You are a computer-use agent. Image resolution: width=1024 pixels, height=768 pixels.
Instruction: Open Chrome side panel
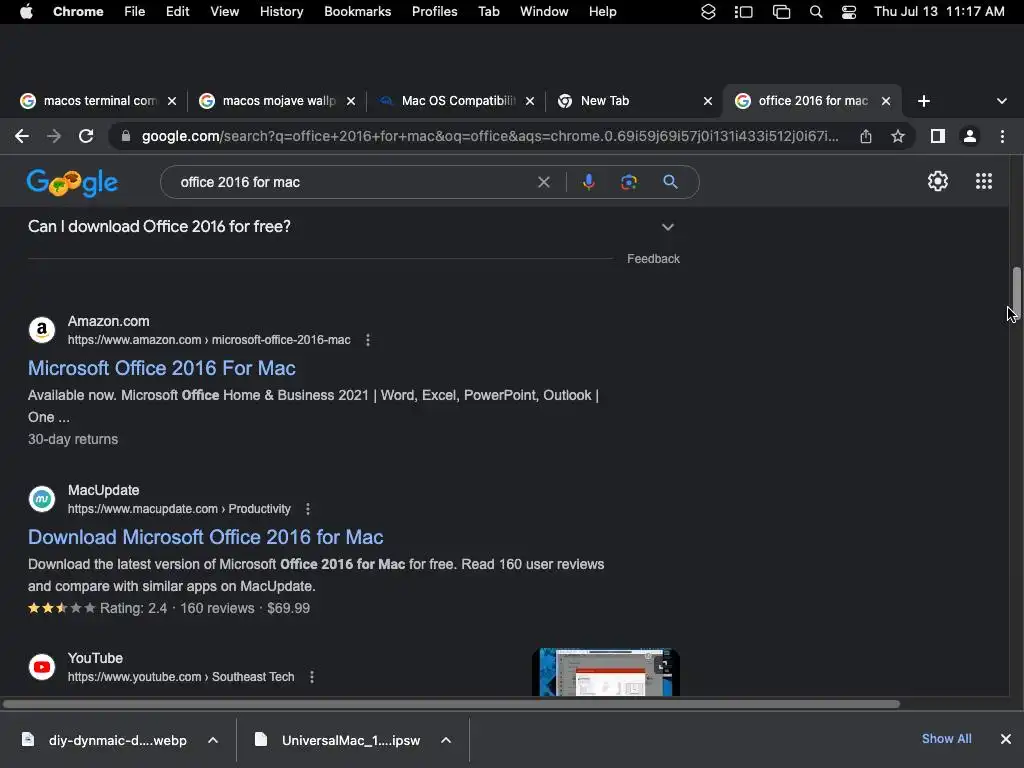click(938, 136)
